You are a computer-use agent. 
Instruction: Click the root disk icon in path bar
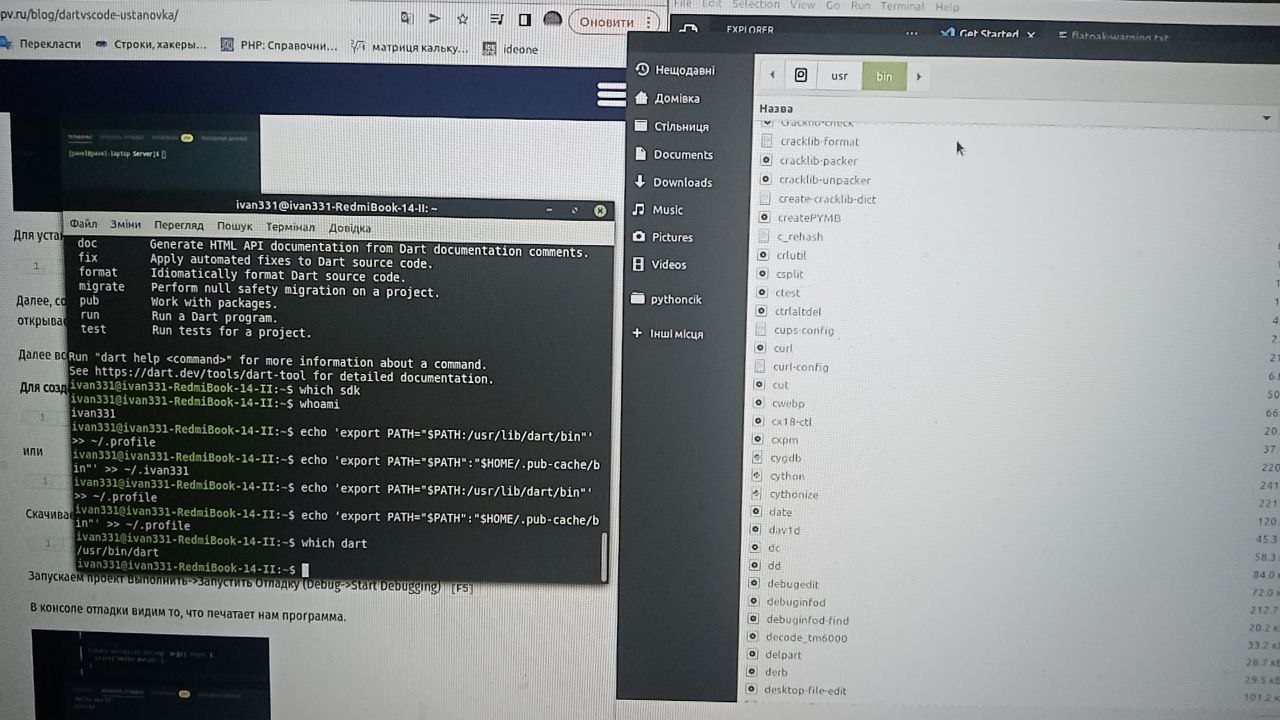pyautogui.click(x=801, y=75)
